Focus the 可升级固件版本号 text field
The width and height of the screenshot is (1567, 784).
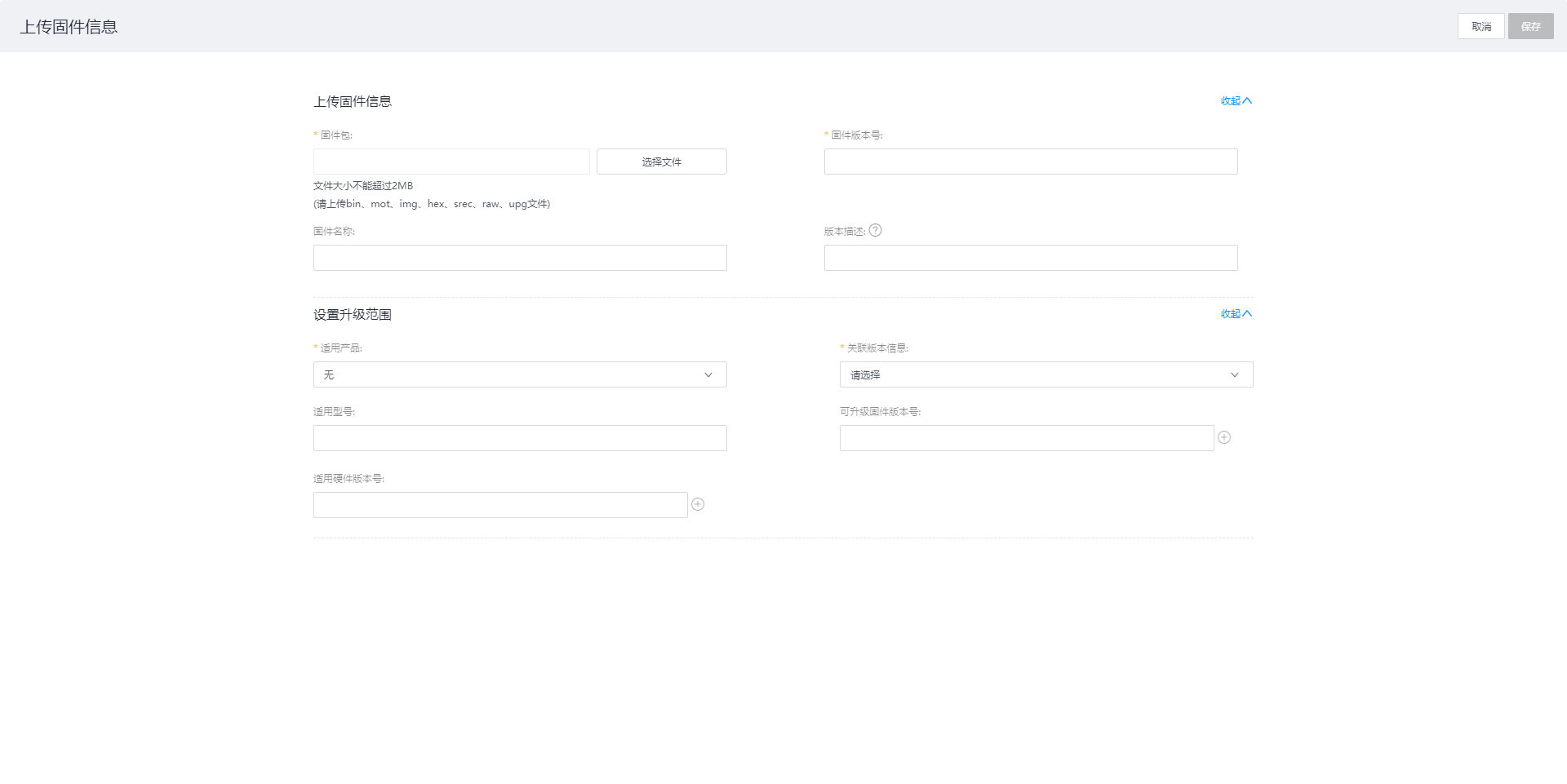pos(1026,439)
